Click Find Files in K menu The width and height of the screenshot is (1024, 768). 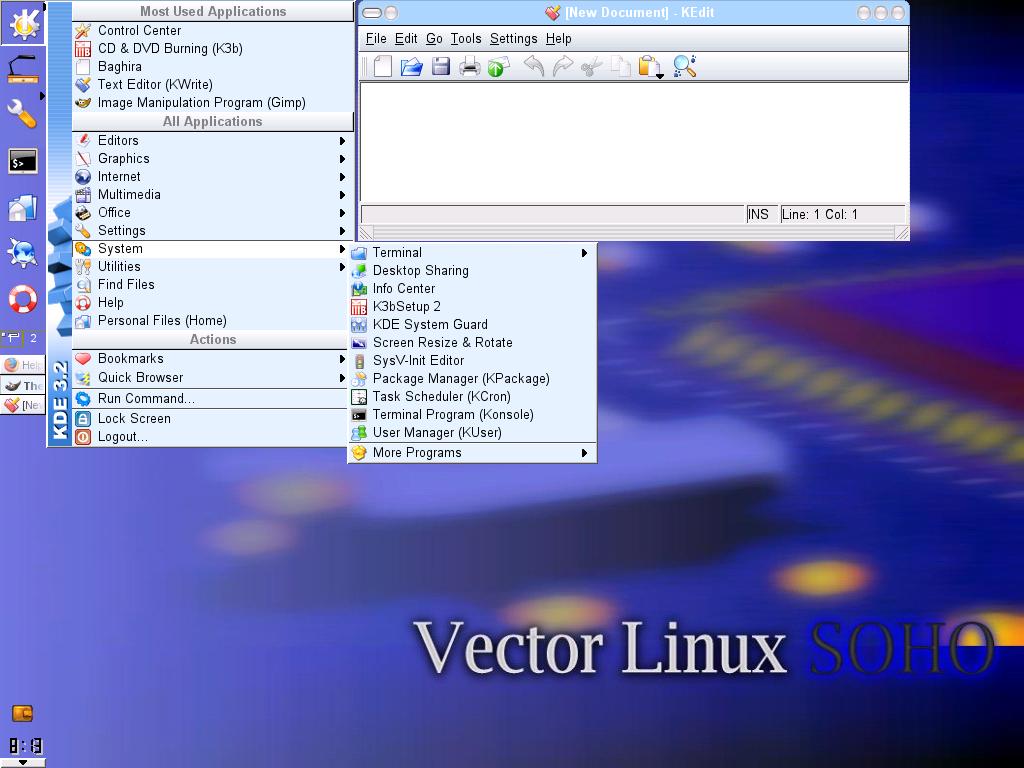210,285
